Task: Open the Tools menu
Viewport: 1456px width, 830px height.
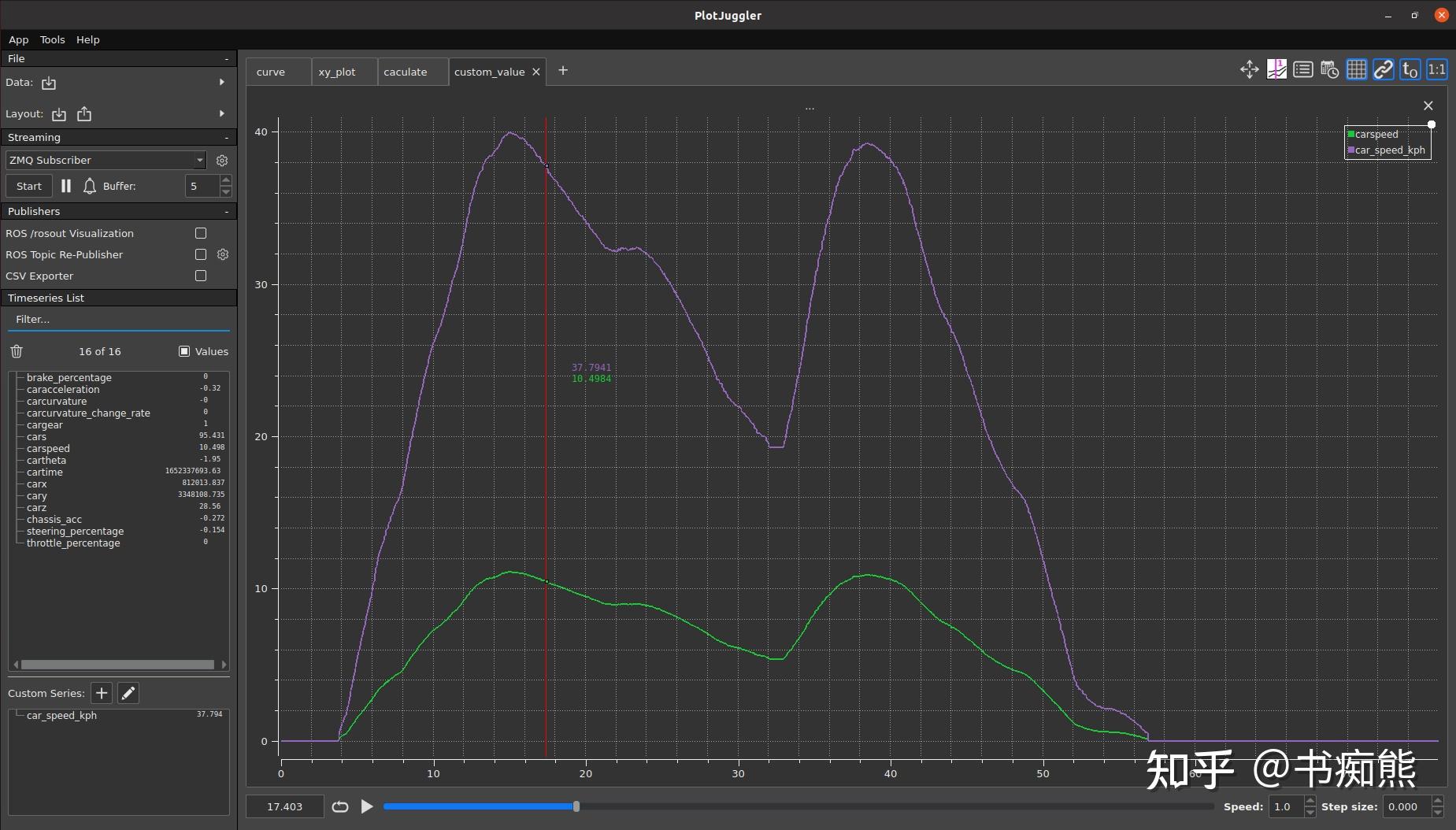Action: coord(52,39)
